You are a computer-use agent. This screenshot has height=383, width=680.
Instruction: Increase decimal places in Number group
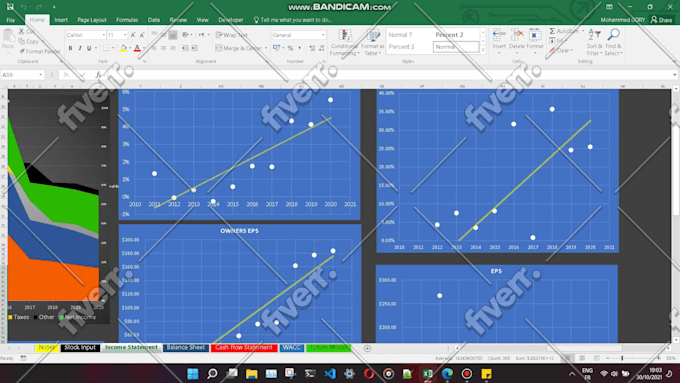coord(312,48)
